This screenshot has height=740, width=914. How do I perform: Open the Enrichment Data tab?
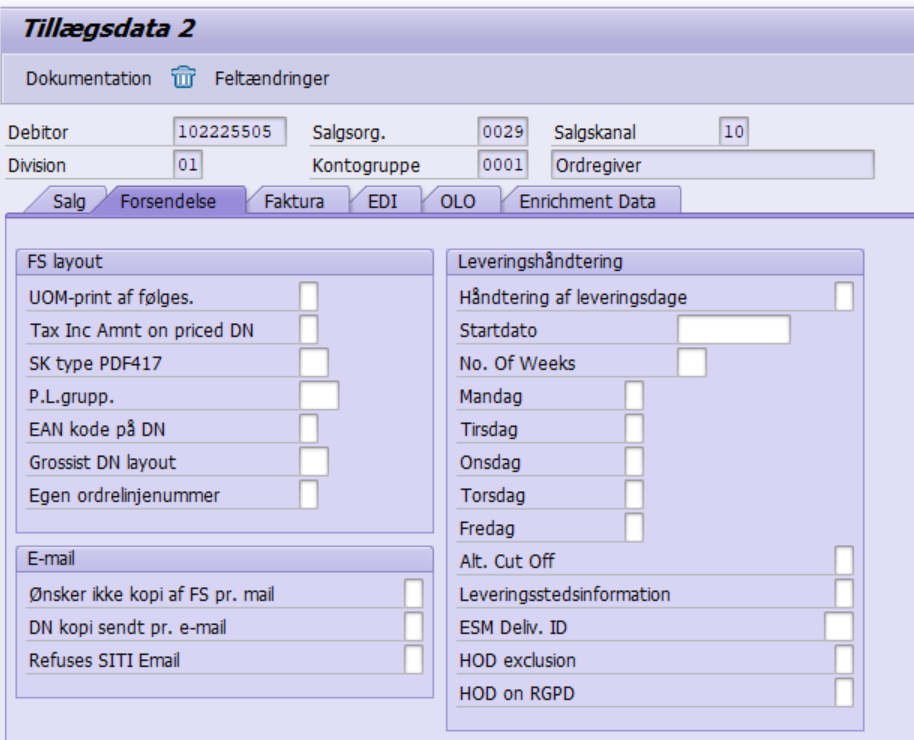tap(587, 201)
